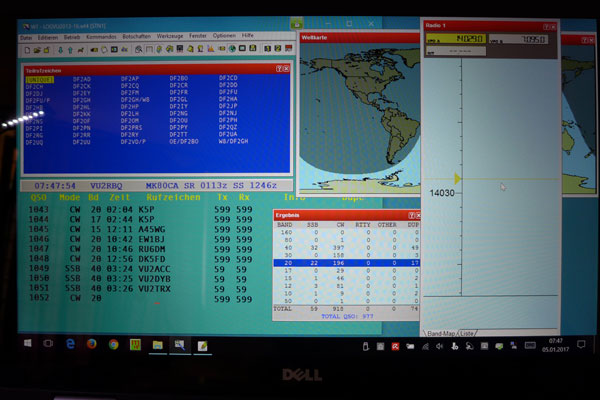Open File Explorer from the taskbar
The height and width of the screenshot is (400, 600).
point(158,345)
